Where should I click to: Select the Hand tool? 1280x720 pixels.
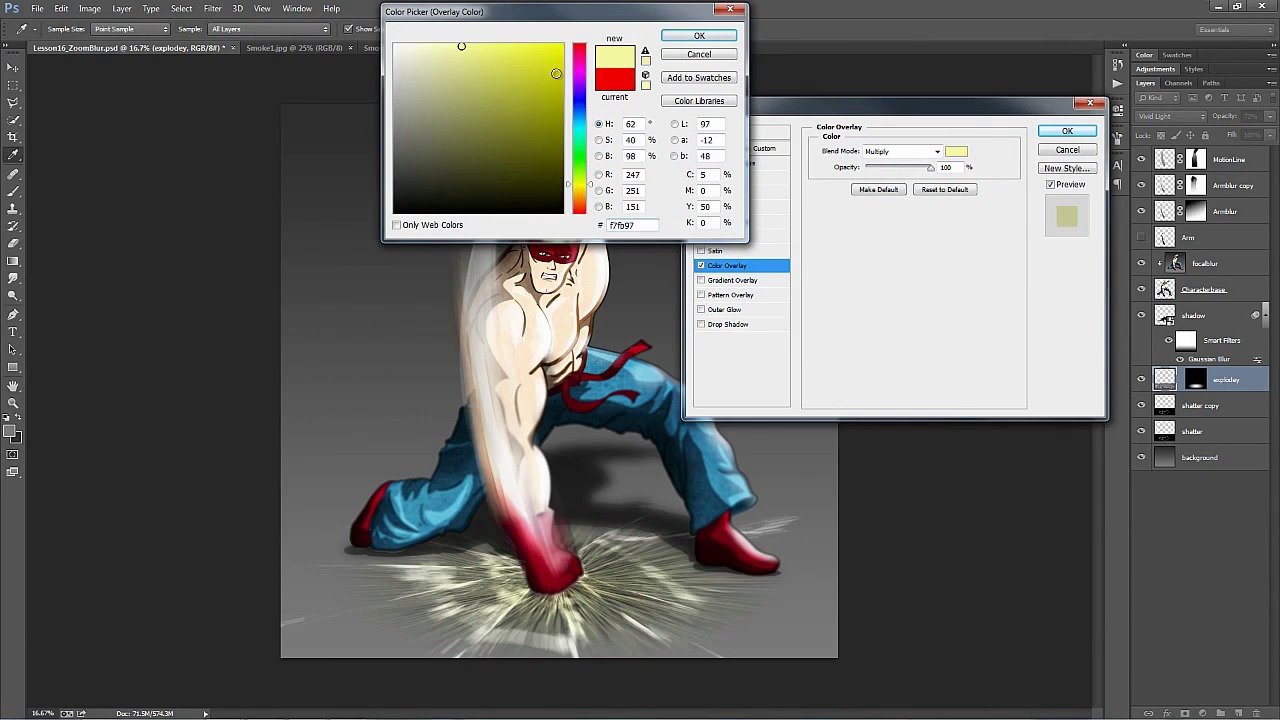tap(12, 385)
